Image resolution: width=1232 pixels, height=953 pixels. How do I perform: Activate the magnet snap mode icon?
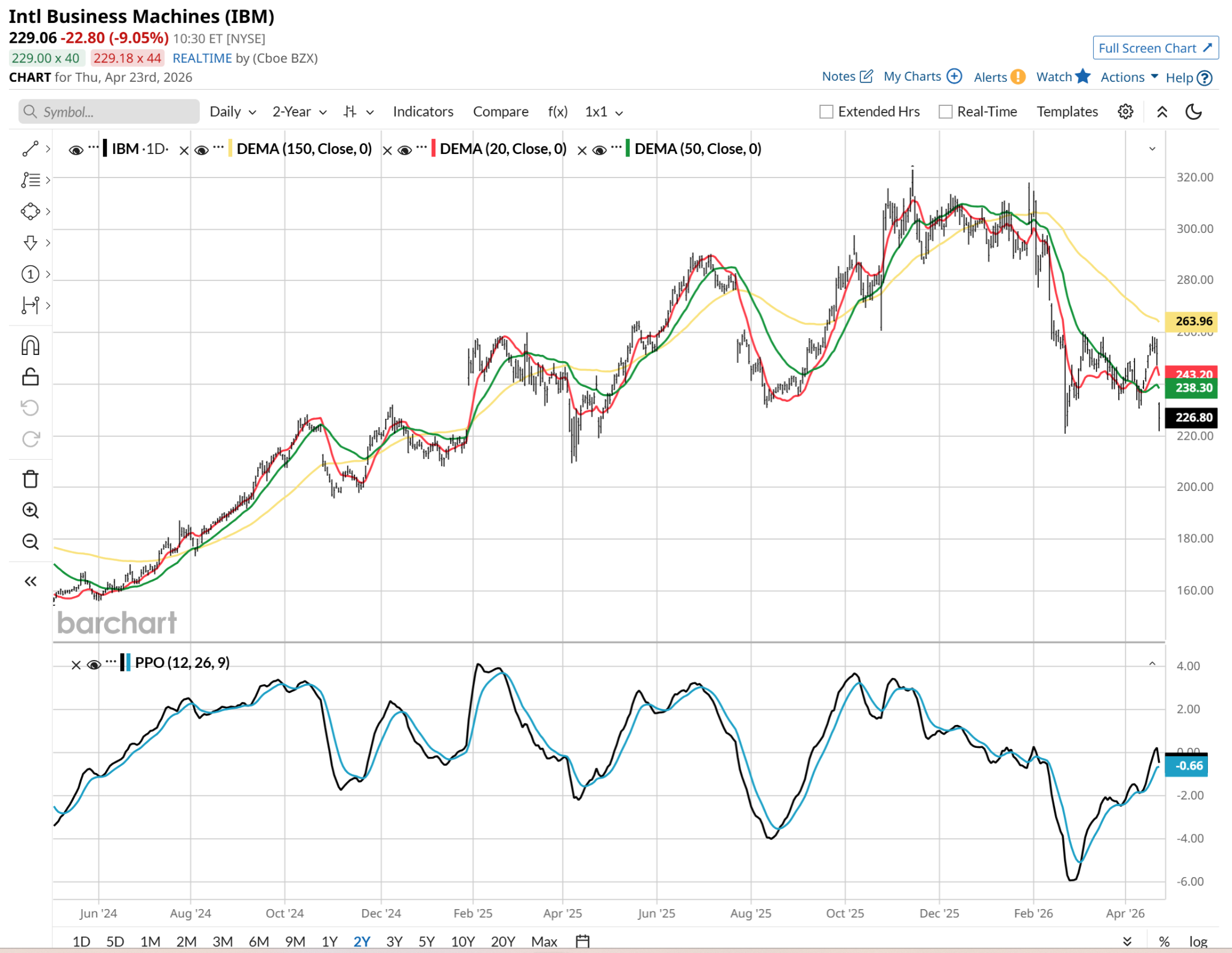coord(30,346)
